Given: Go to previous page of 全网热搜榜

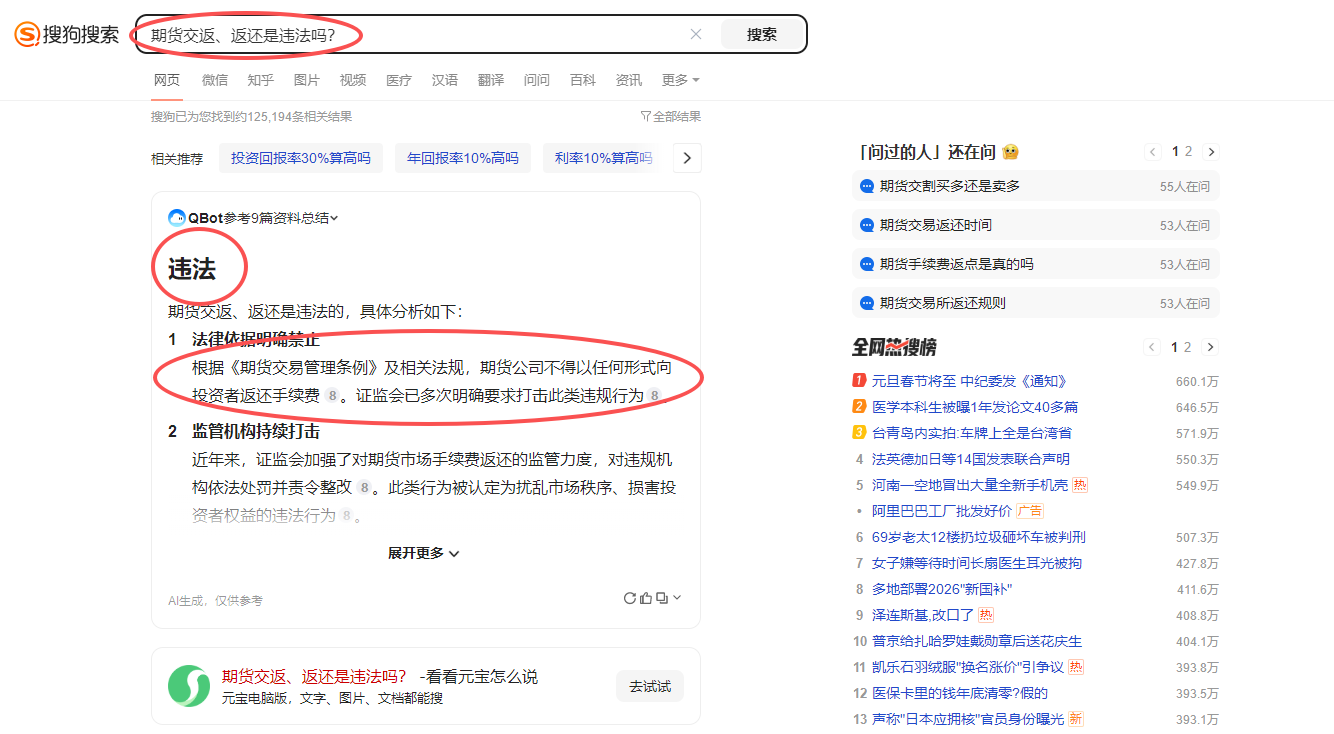Looking at the screenshot, I should coord(1153,347).
